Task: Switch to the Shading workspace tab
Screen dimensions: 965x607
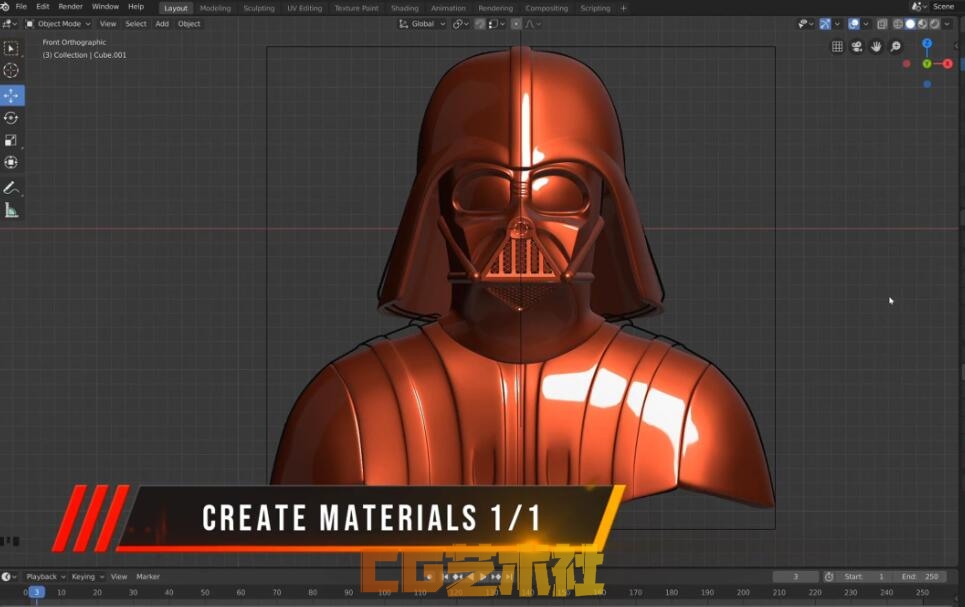Action: 404,8
